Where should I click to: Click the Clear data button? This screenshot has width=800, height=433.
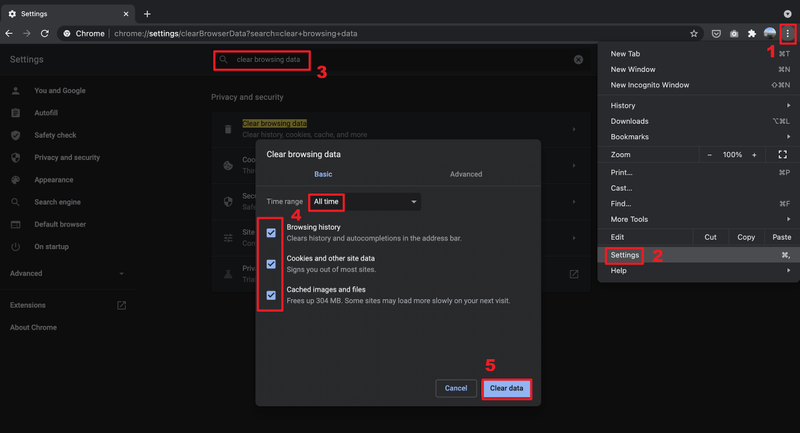tap(506, 388)
